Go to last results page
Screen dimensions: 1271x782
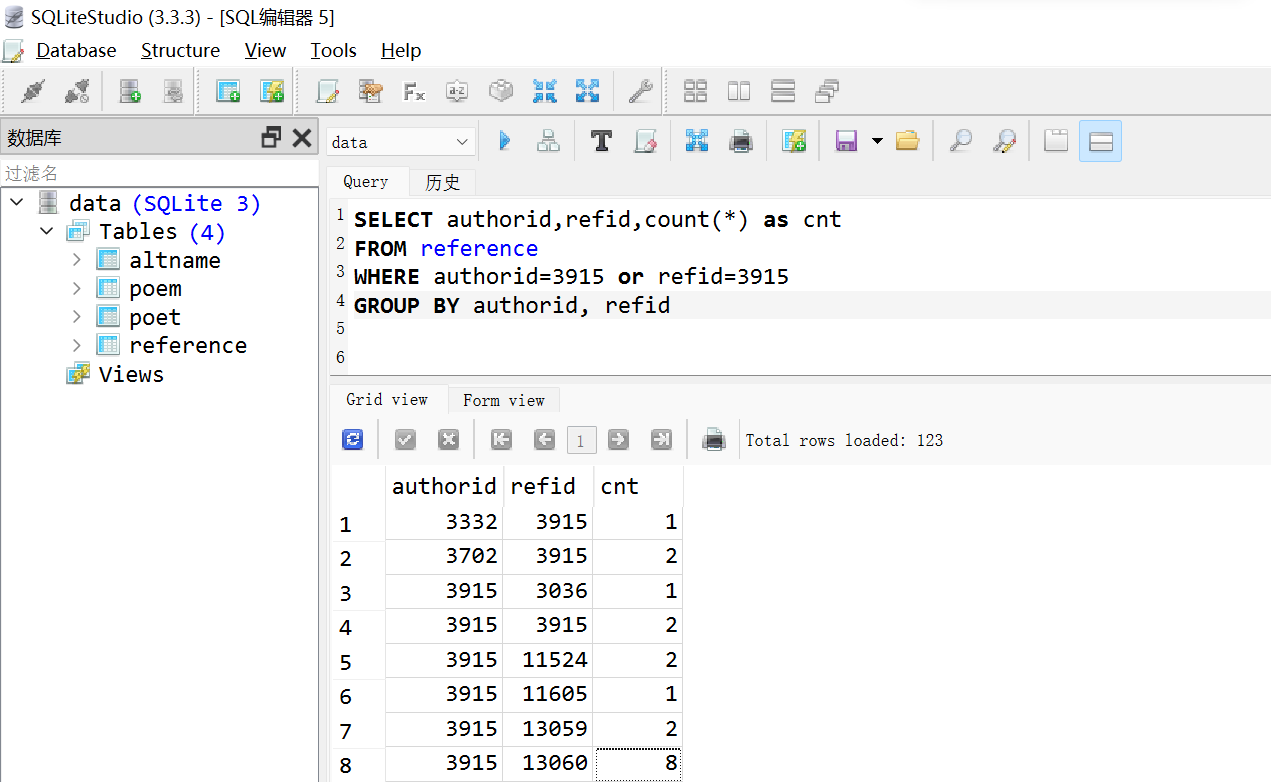[x=661, y=440]
